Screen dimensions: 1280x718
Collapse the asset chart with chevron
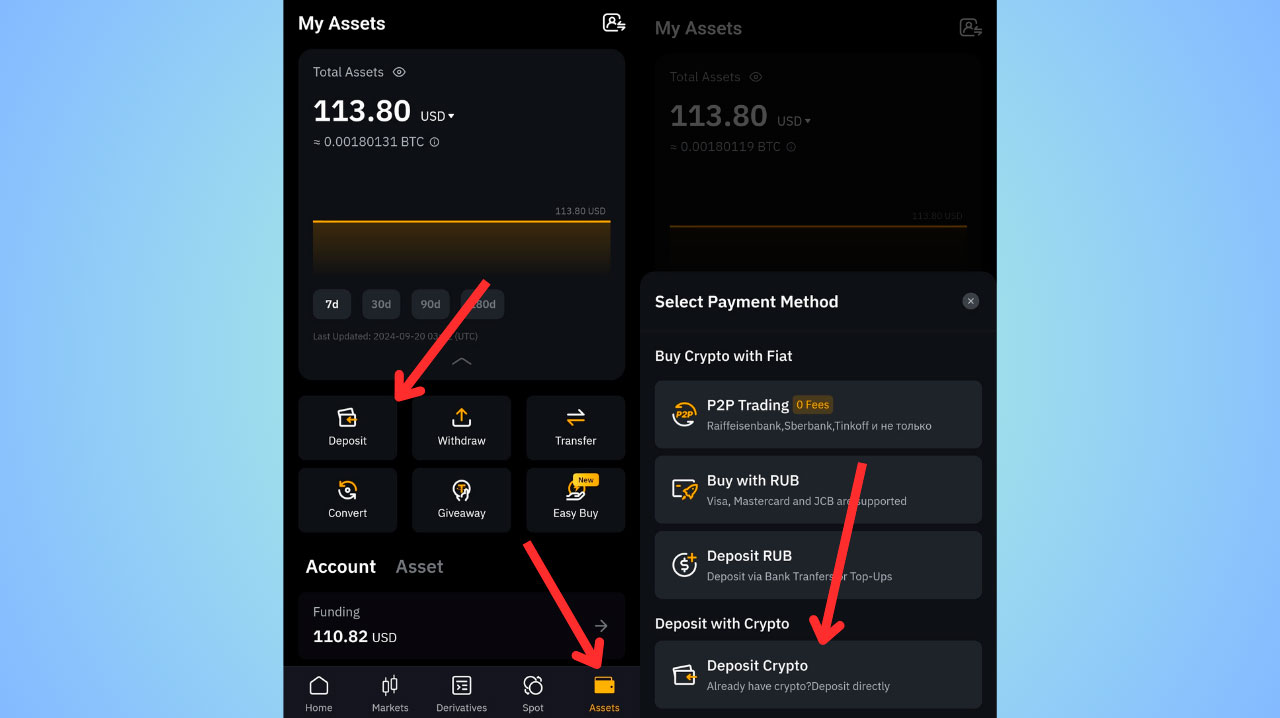tap(461, 361)
